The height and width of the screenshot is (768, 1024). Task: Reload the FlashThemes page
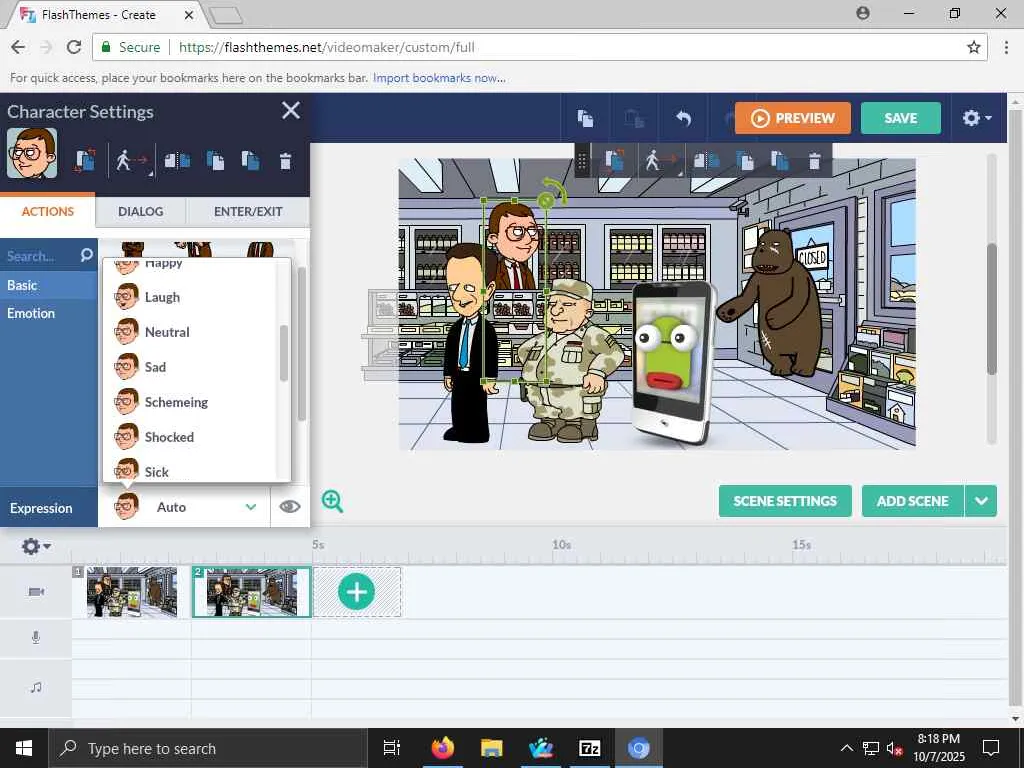tap(74, 47)
